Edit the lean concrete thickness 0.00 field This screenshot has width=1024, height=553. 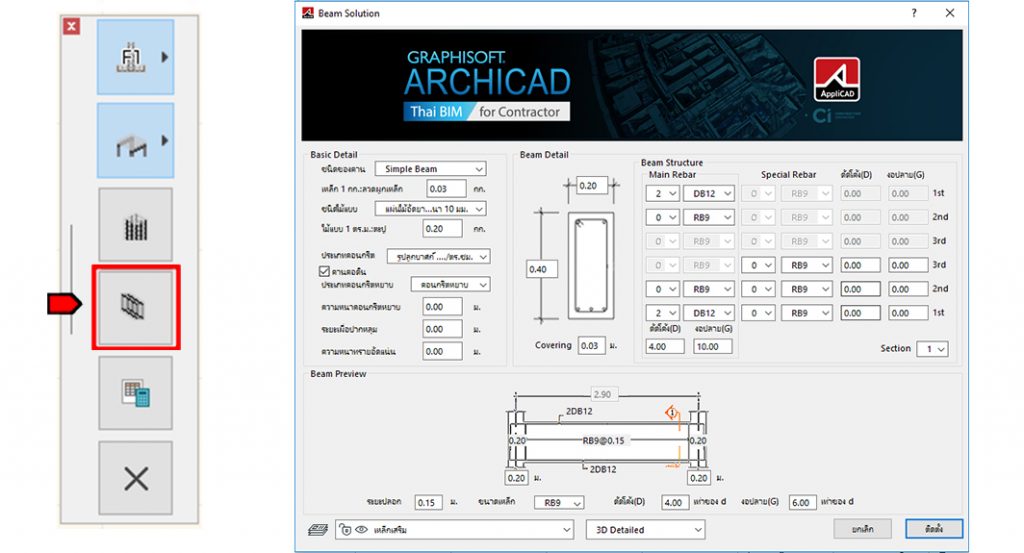443,307
